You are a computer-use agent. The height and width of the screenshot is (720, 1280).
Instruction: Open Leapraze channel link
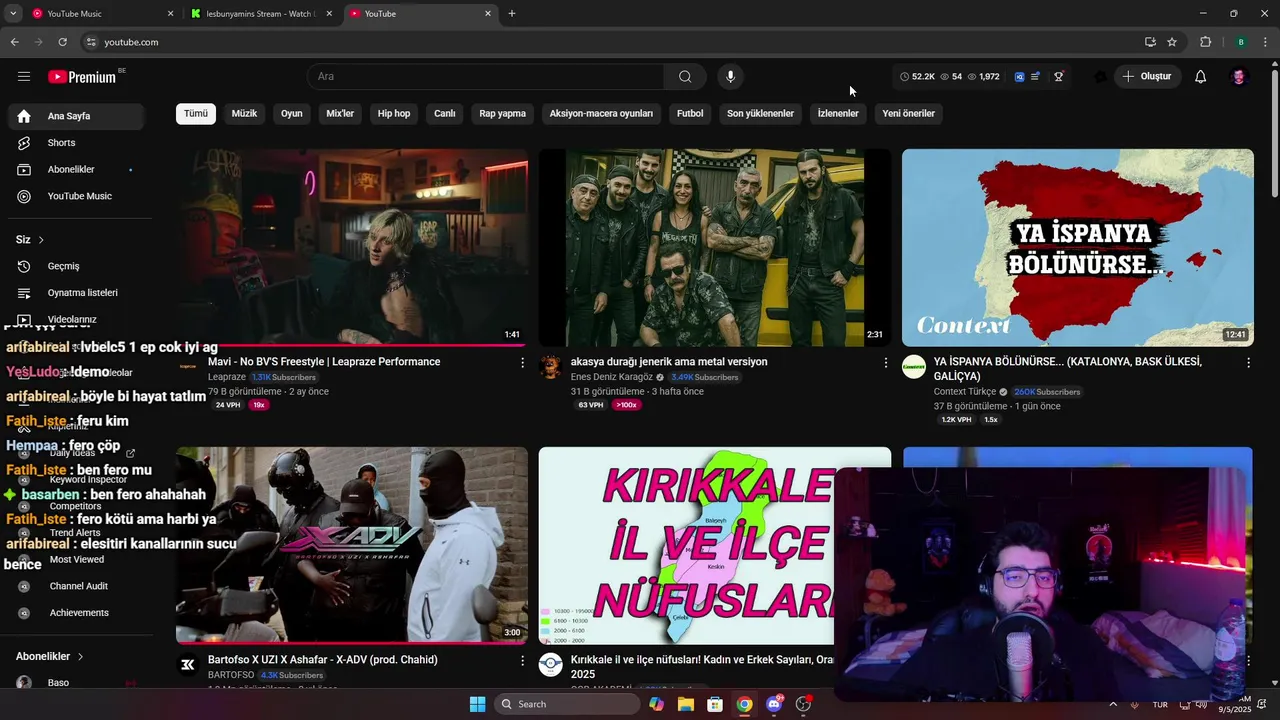tap(227, 377)
